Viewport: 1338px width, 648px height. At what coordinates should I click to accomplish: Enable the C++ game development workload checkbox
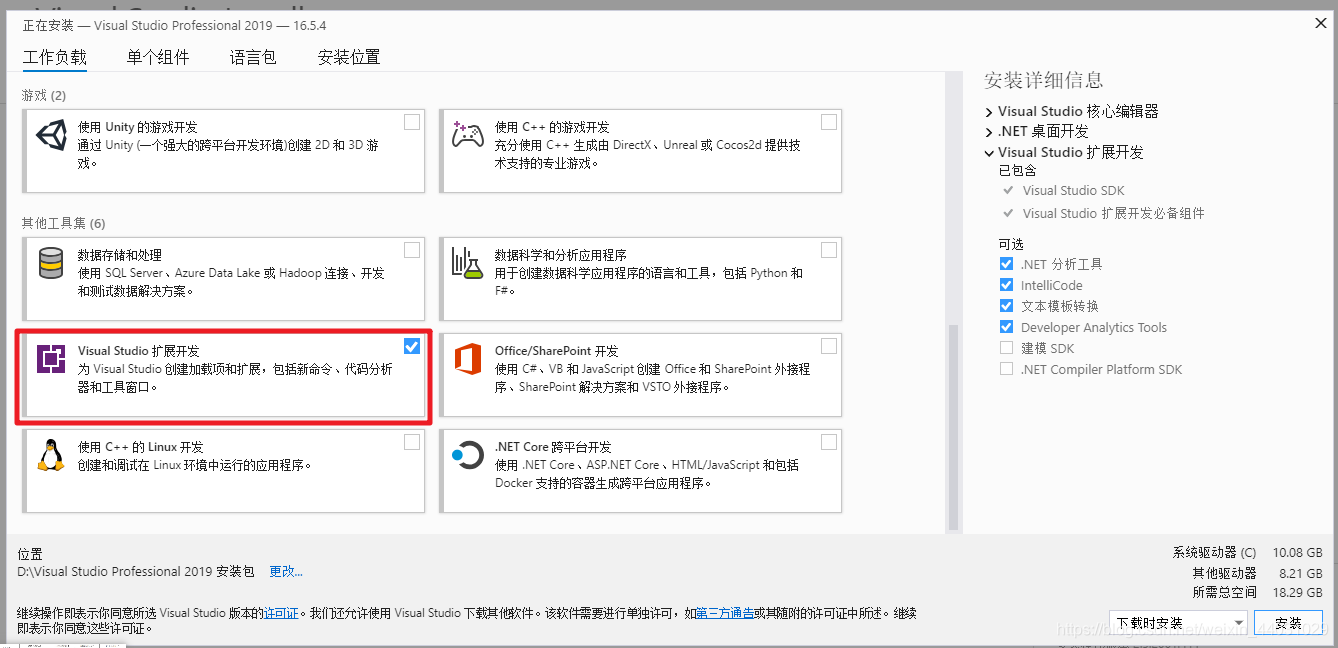(x=829, y=122)
